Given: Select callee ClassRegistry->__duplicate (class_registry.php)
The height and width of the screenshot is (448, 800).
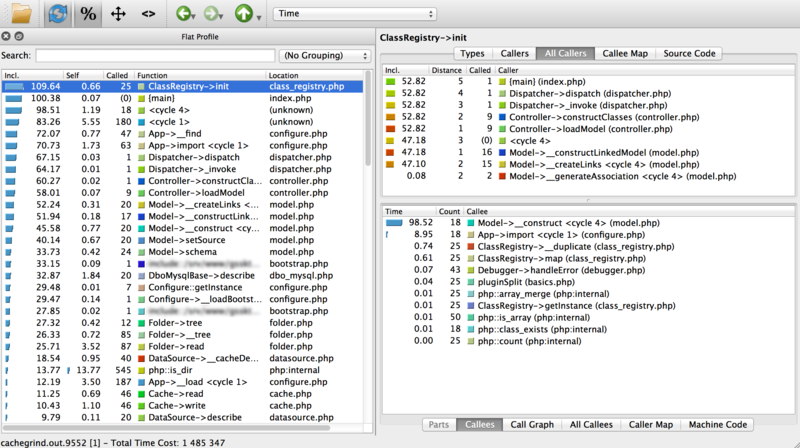Looking at the screenshot, I should pyautogui.click(x=588, y=246).
